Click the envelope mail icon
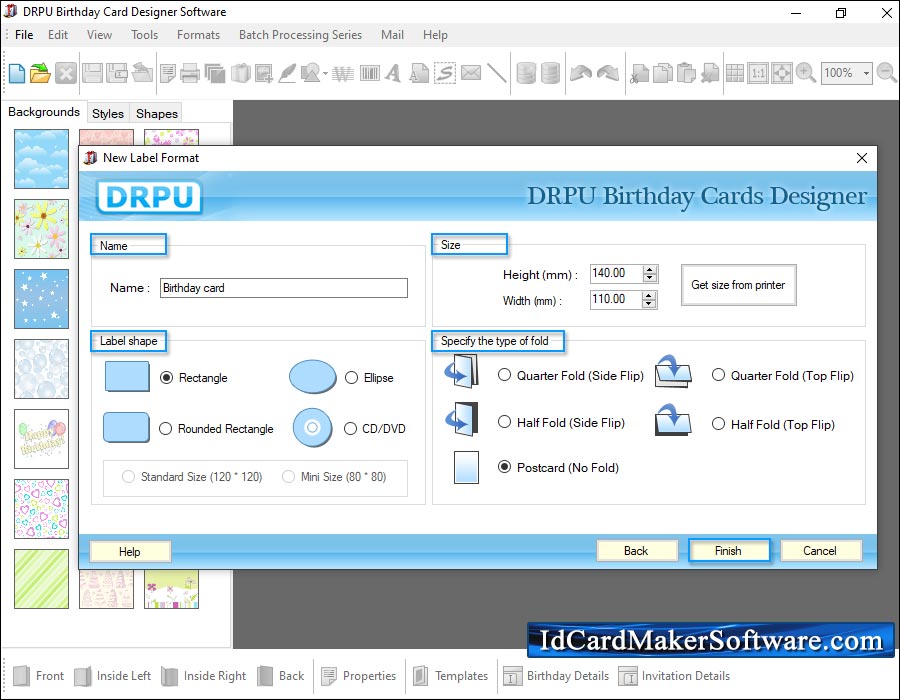900x700 pixels. click(x=471, y=73)
